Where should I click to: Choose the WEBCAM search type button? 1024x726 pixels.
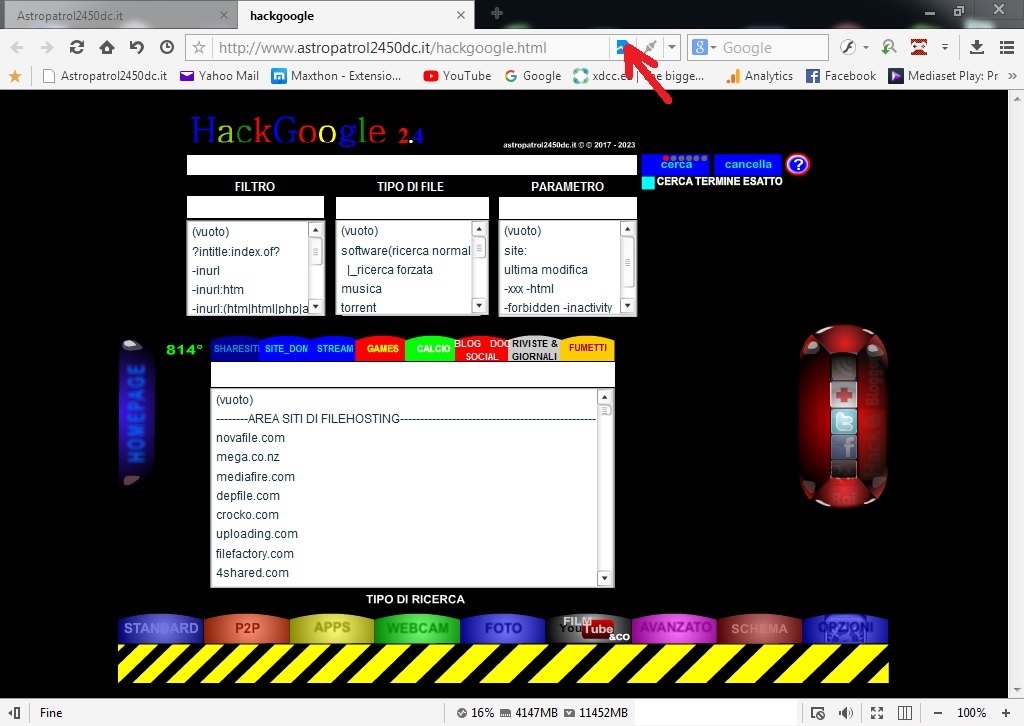[418, 628]
